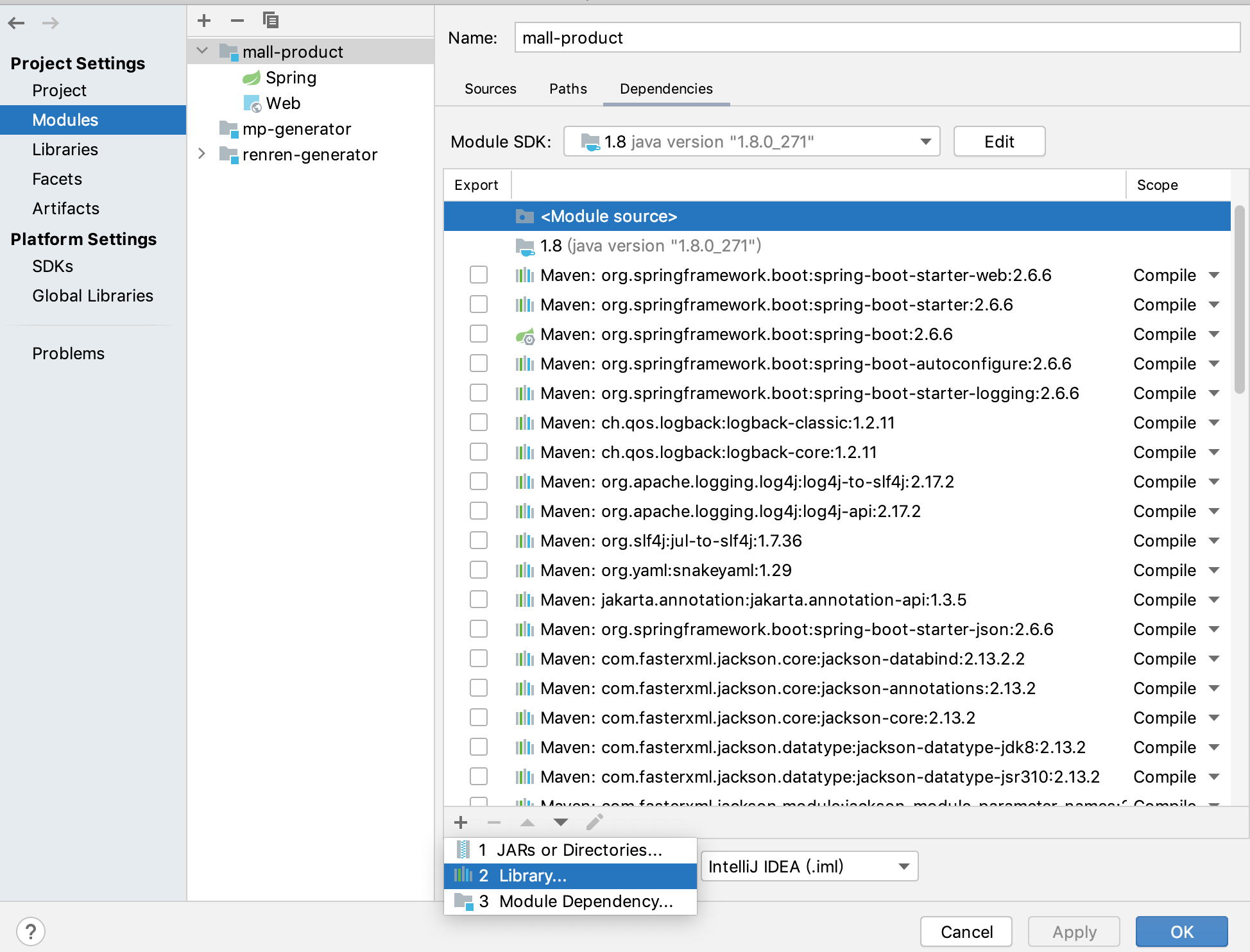Viewport: 1250px width, 952px height.
Task: Choose JARs or Directories menu item
Action: click(x=570, y=850)
